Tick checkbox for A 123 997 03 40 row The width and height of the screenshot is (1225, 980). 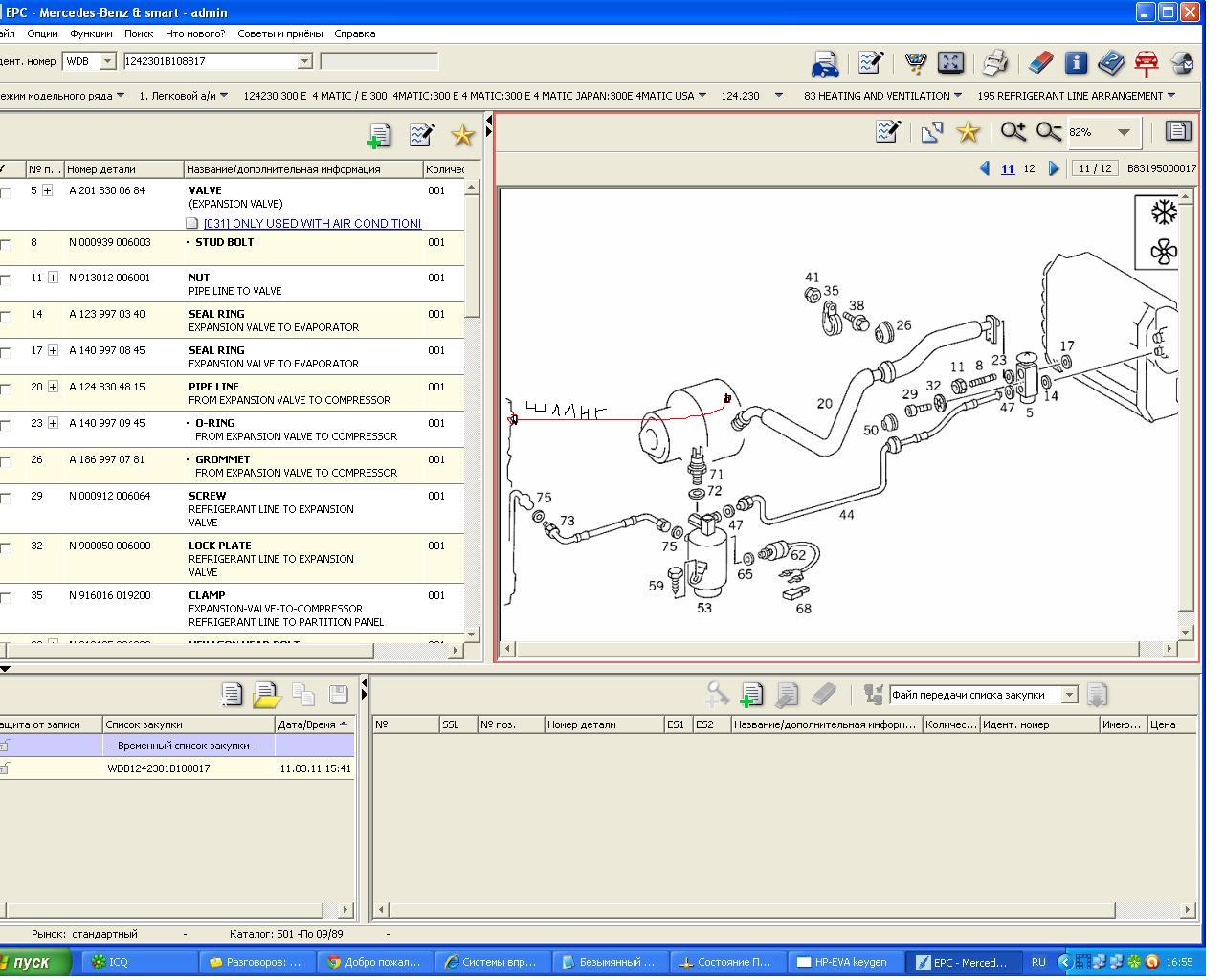5,316
